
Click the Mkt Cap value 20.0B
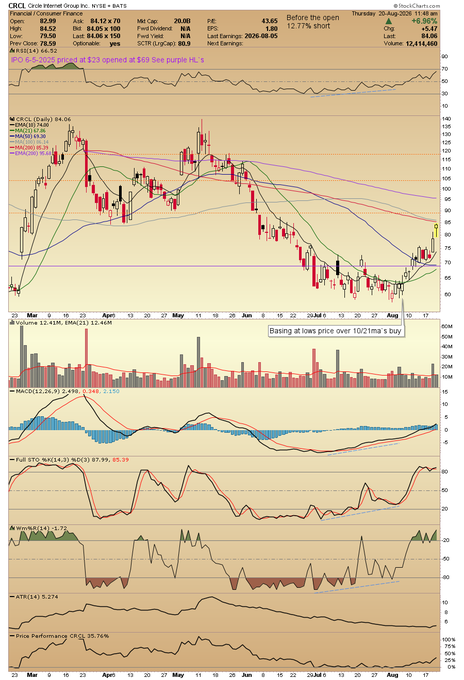[182, 21]
